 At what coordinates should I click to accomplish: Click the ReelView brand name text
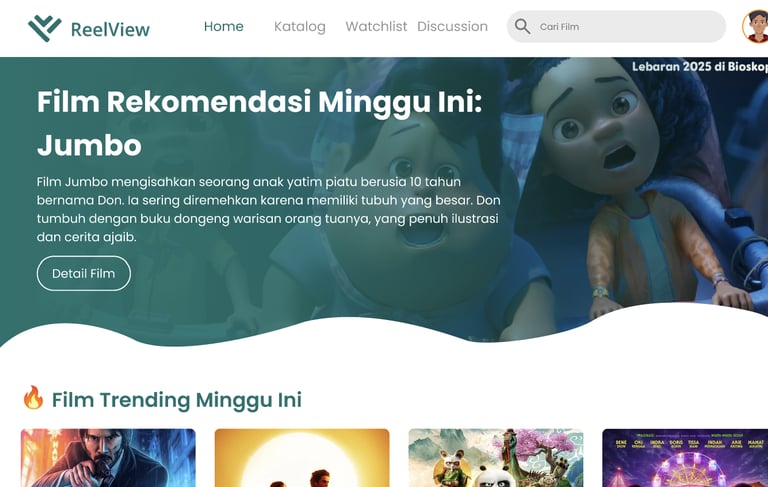(110, 29)
